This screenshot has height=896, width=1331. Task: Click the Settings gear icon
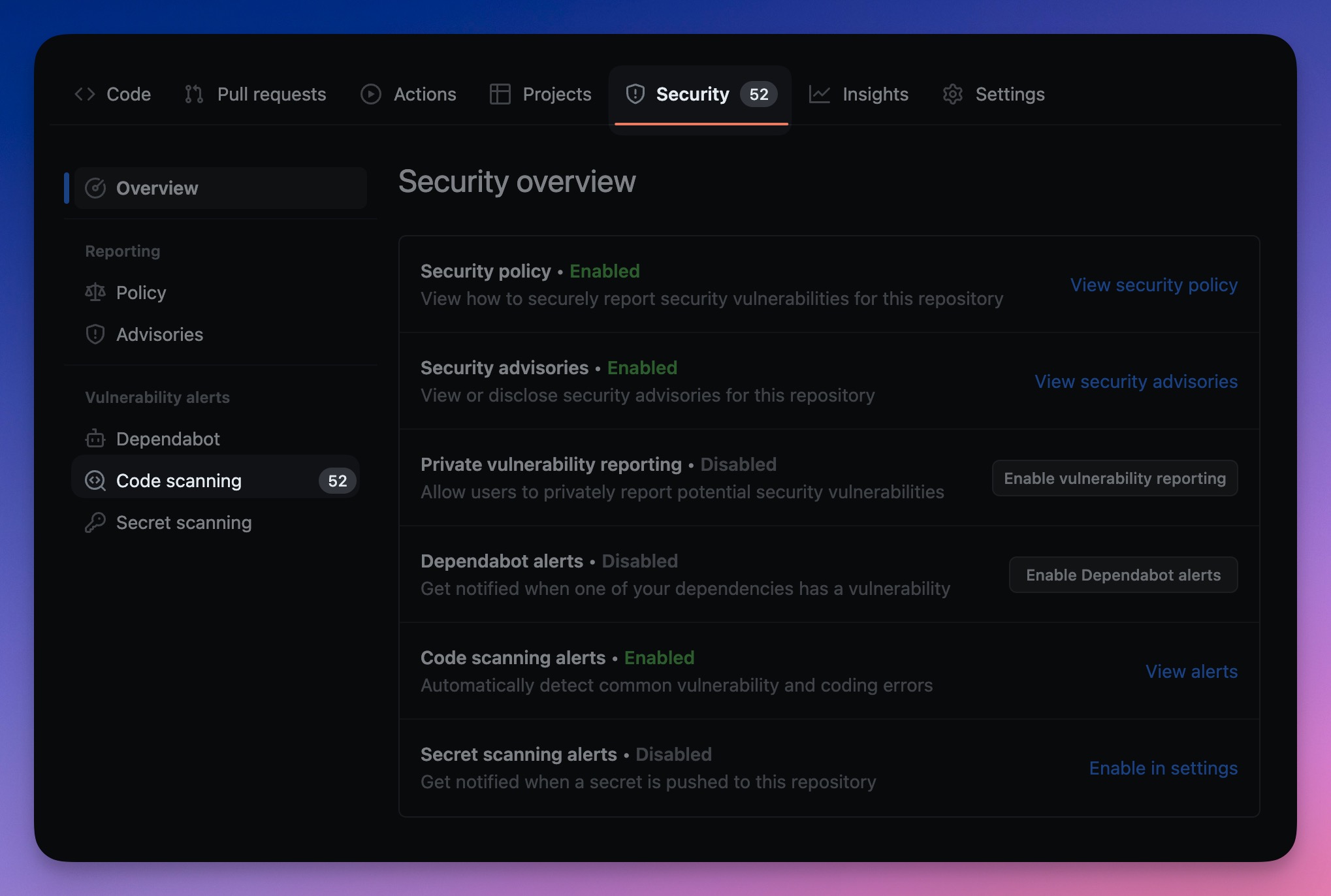coord(952,94)
